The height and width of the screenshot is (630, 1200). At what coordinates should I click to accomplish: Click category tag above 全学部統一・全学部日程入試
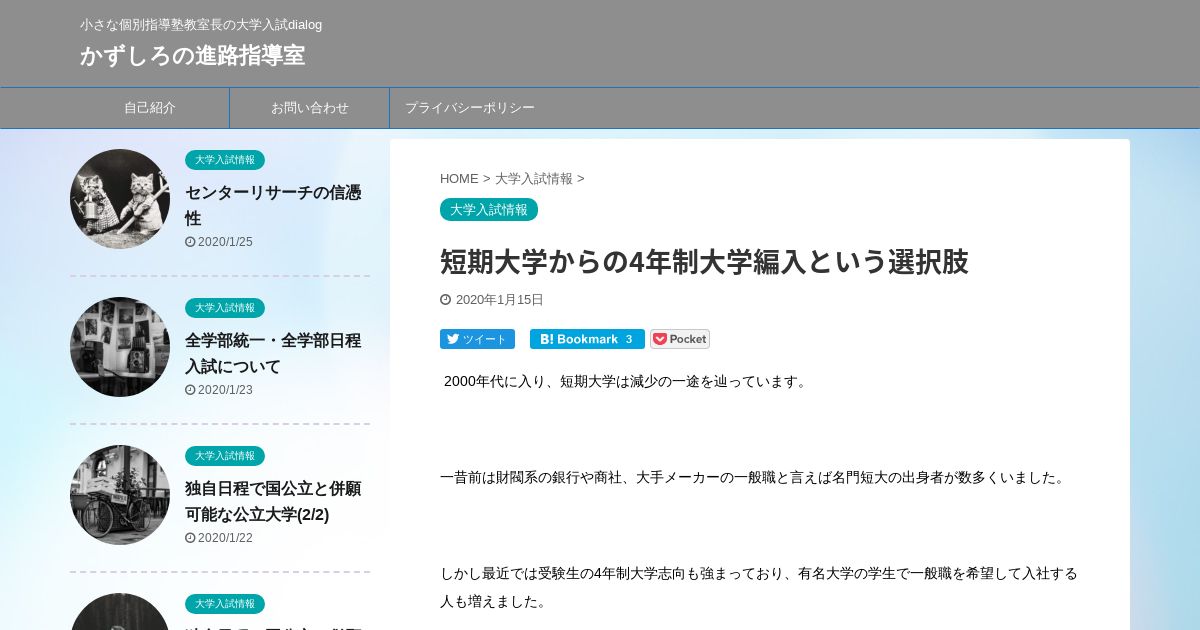(225, 308)
